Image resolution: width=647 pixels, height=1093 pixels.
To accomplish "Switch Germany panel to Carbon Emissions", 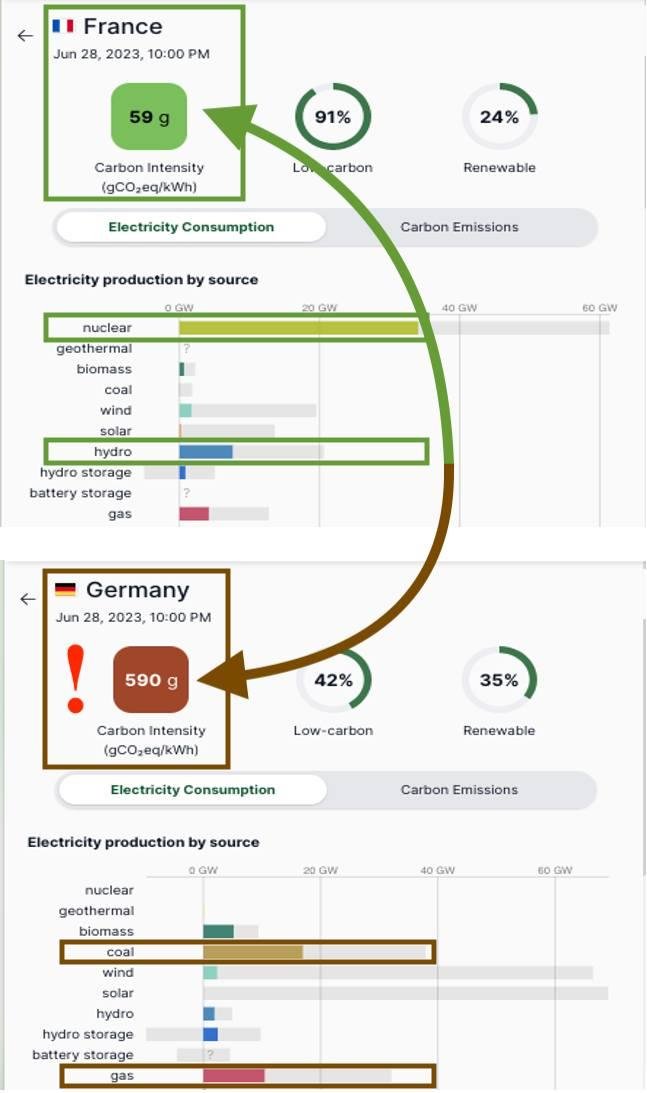I will pos(459,790).
